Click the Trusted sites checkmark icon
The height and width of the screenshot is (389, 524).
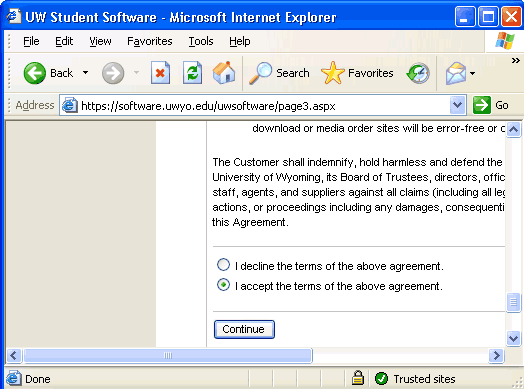(x=381, y=379)
